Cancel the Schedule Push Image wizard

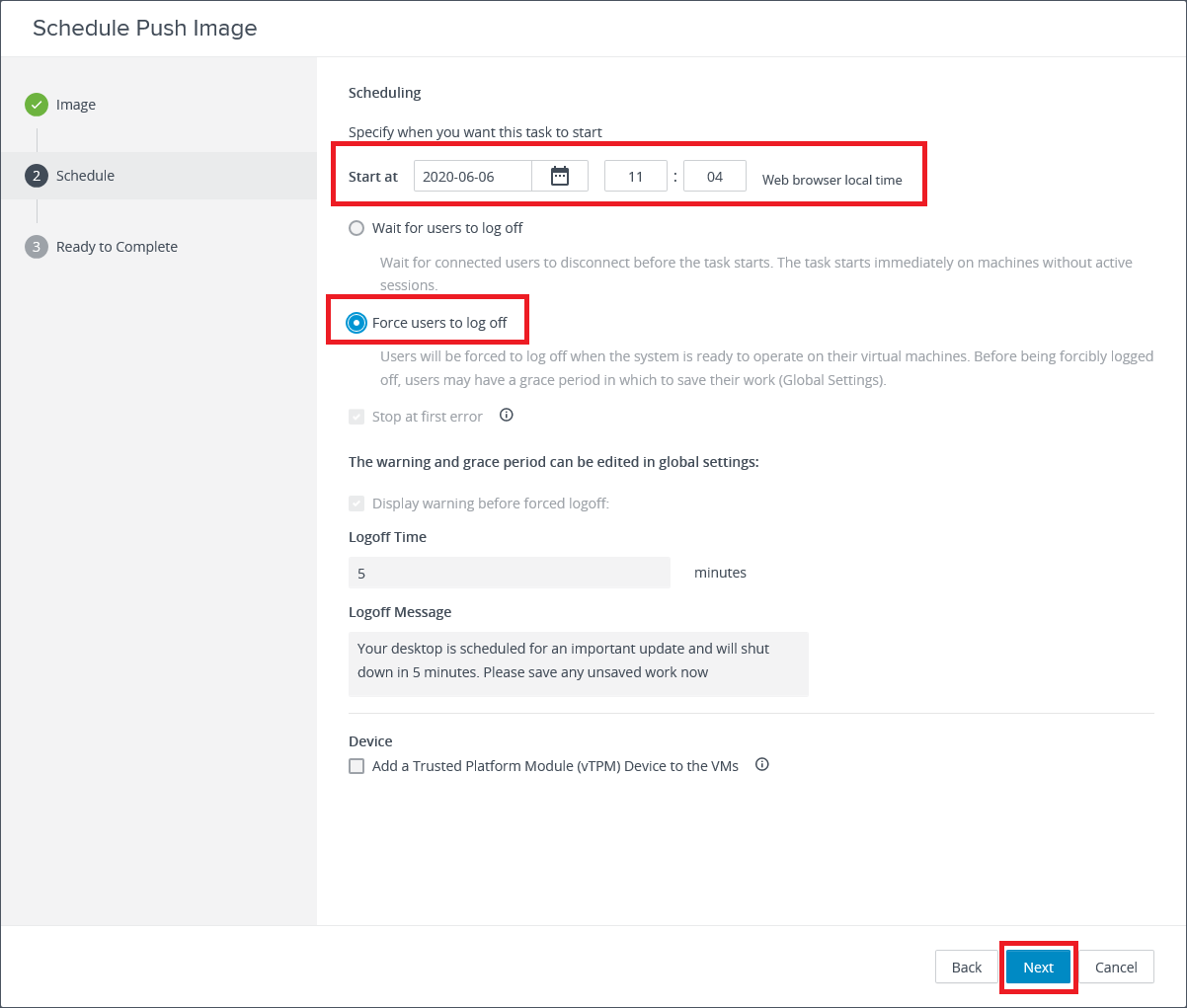(1116, 968)
